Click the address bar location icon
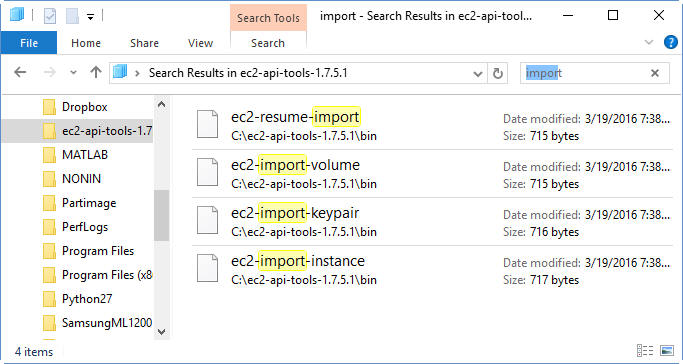Screen dimensions: 683x364 coord(120,71)
